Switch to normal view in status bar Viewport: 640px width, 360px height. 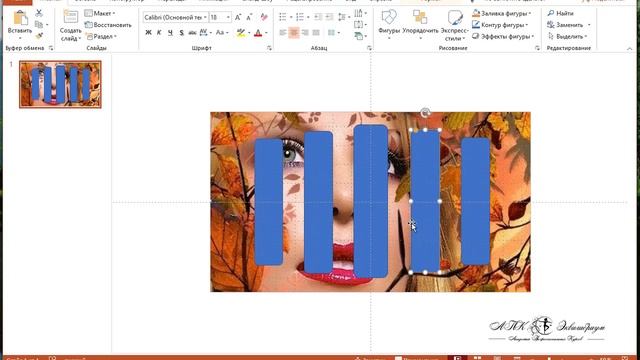pos(458,358)
